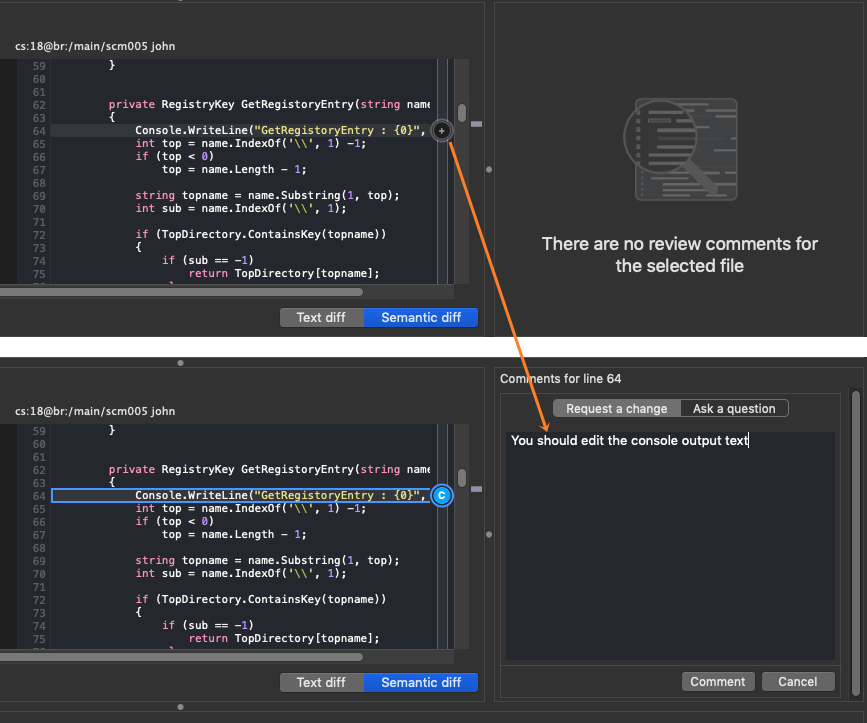The width and height of the screenshot is (867, 723).
Task: Click the horizontal scrollbar in top code view
Action: coord(181,292)
